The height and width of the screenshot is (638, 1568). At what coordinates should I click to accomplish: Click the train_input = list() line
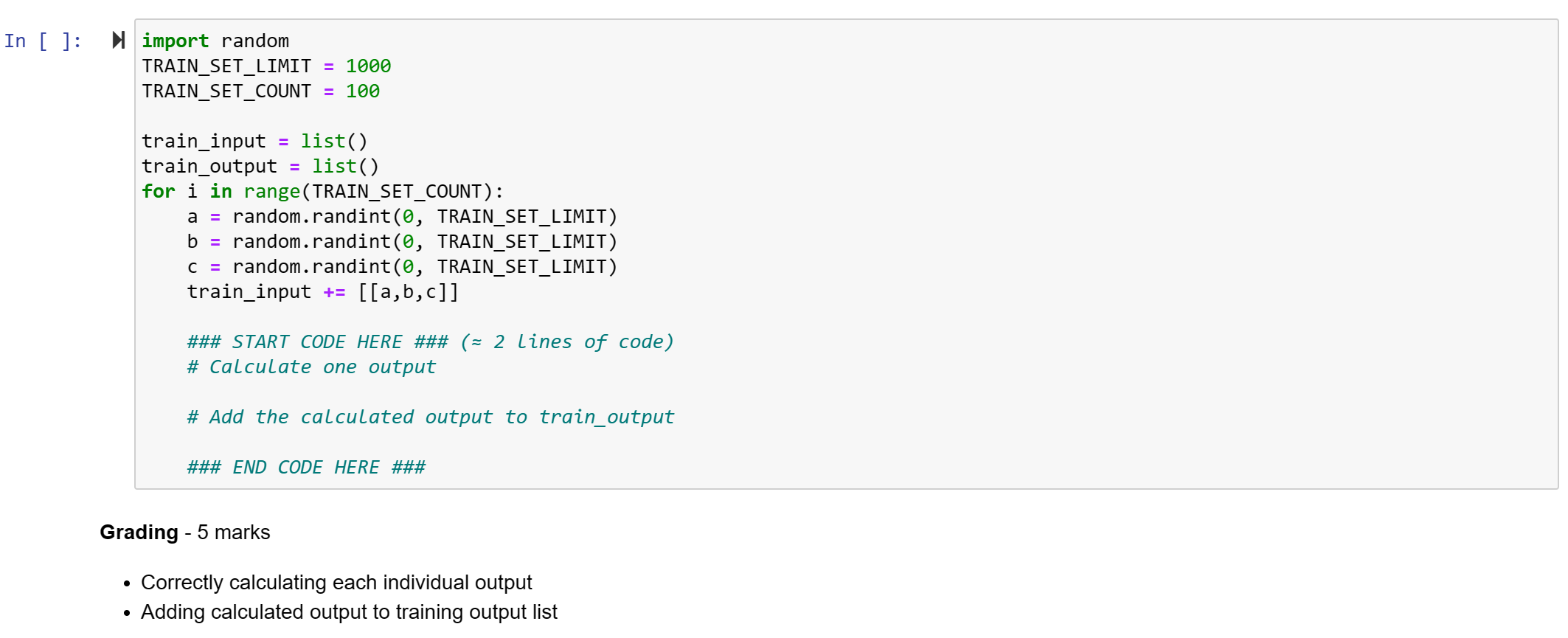click(254, 141)
